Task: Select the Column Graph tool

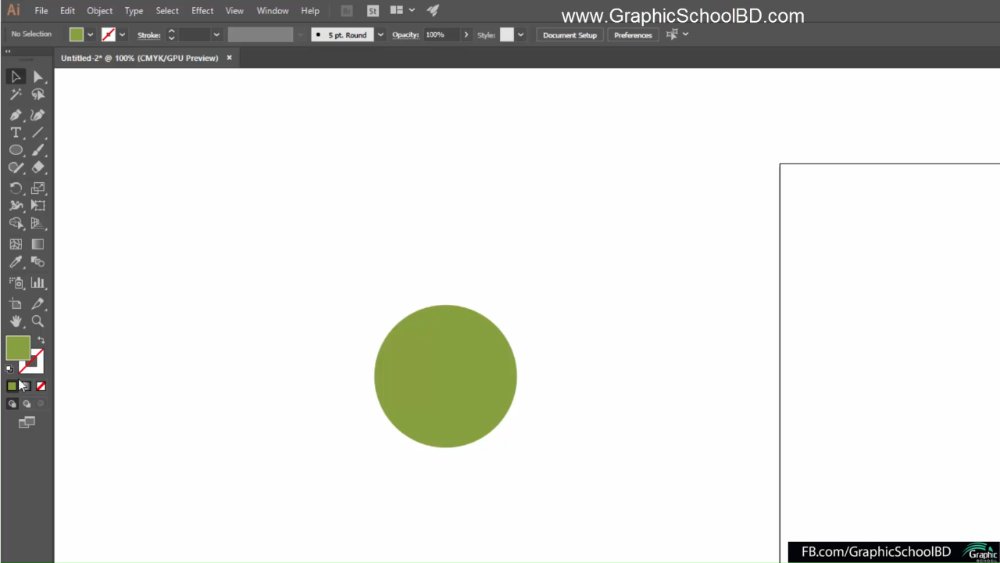Action: pyautogui.click(x=38, y=282)
